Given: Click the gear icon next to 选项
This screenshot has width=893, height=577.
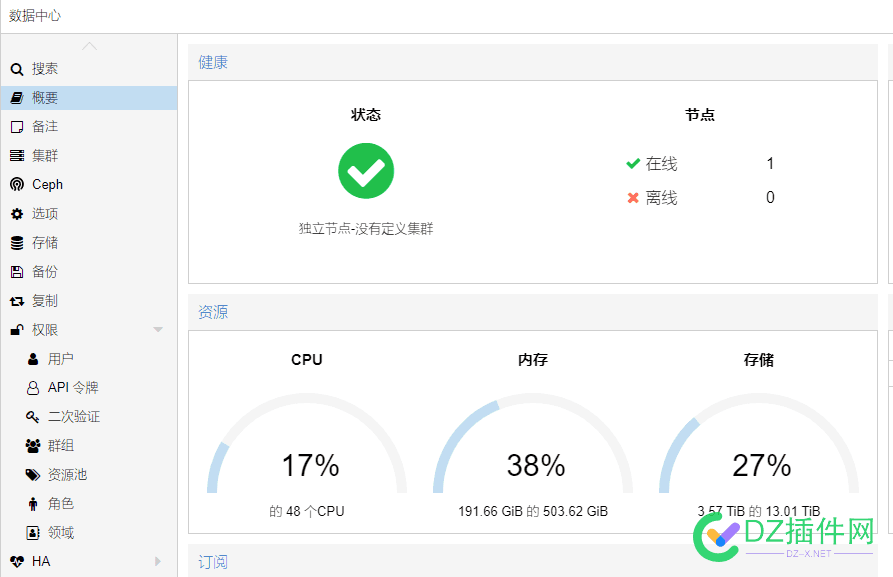Looking at the screenshot, I should click(16, 214).
